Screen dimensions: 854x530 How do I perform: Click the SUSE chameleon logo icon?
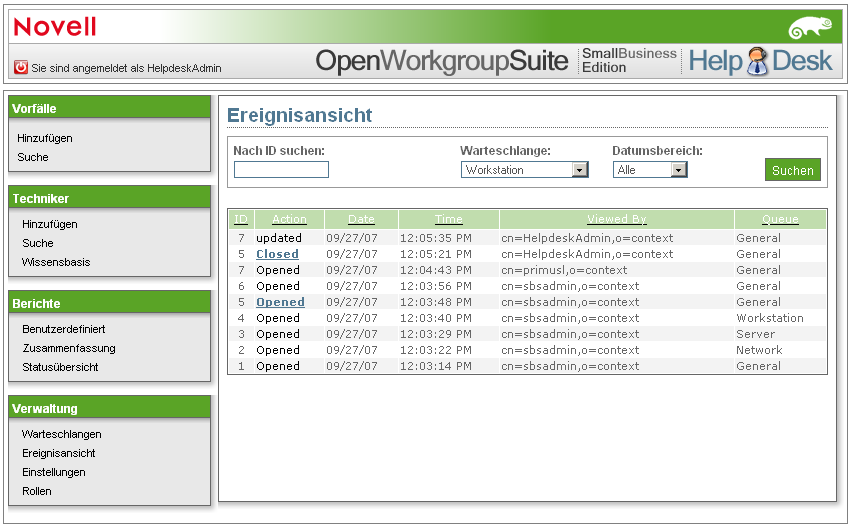point(810,28)
